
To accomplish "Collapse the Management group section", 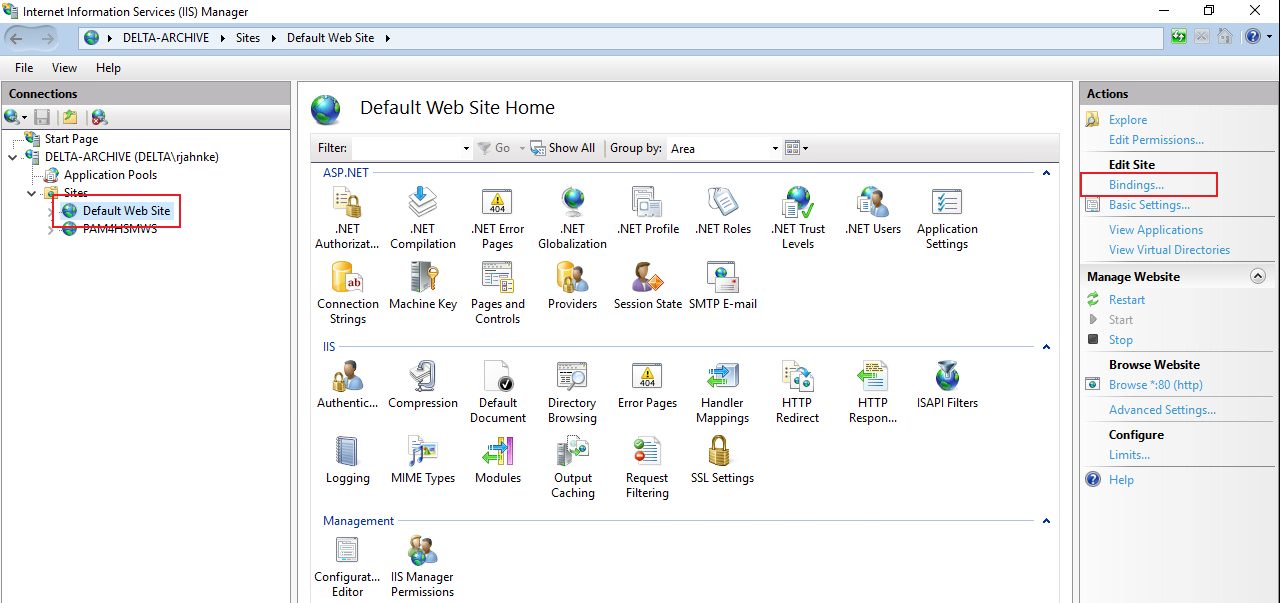I will click(1046, 521).
